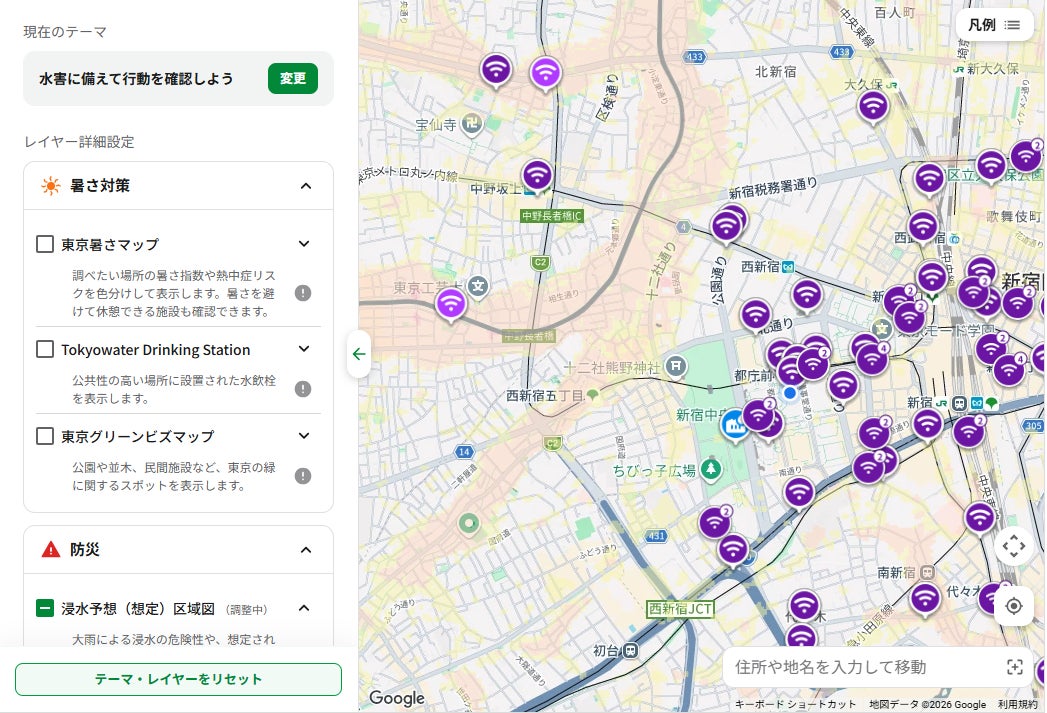Image resolution: width=1047 pixels, height=713 pixels.
Task: Click the 十二社熊野神社 shrine icon
Action: coord(676,365)
